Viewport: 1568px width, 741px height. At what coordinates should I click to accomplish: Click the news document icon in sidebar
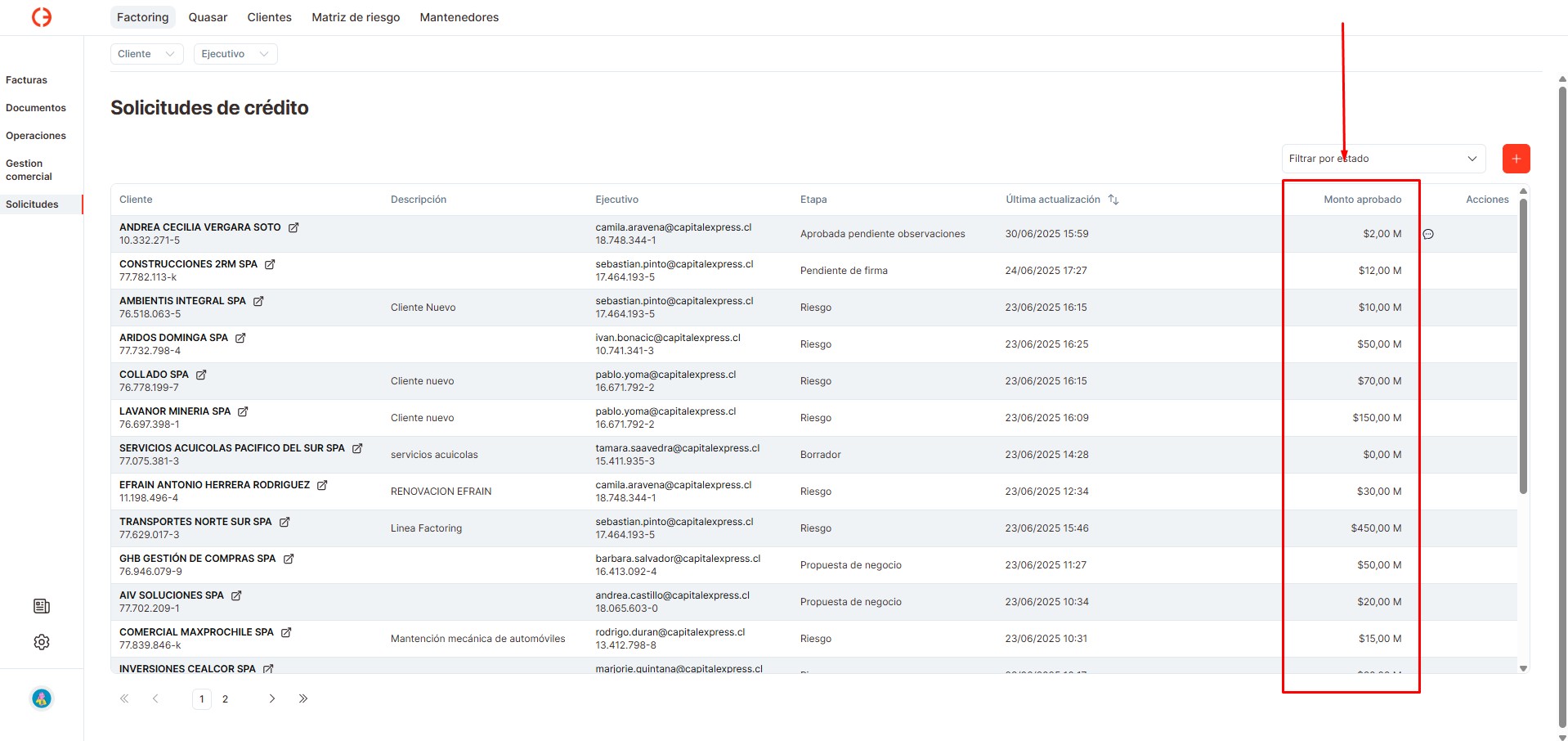coord(42,606)
